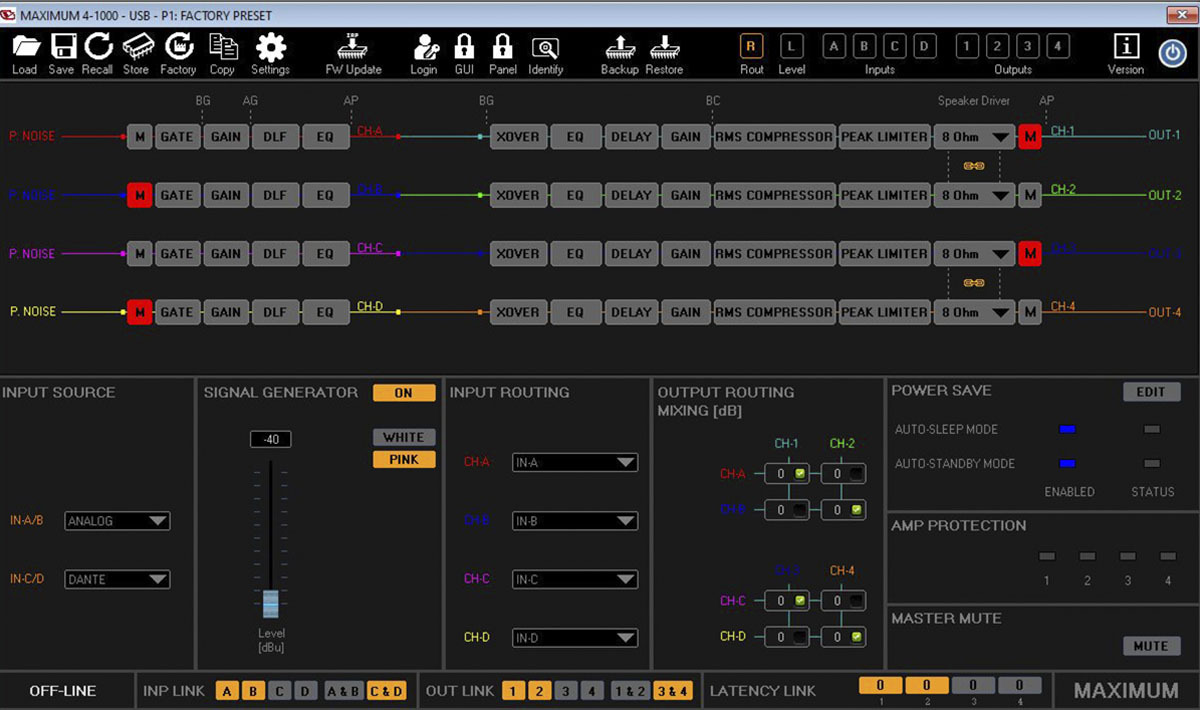Open the Settings gear icon
The image size is (1200, 710).
point(270,47)
